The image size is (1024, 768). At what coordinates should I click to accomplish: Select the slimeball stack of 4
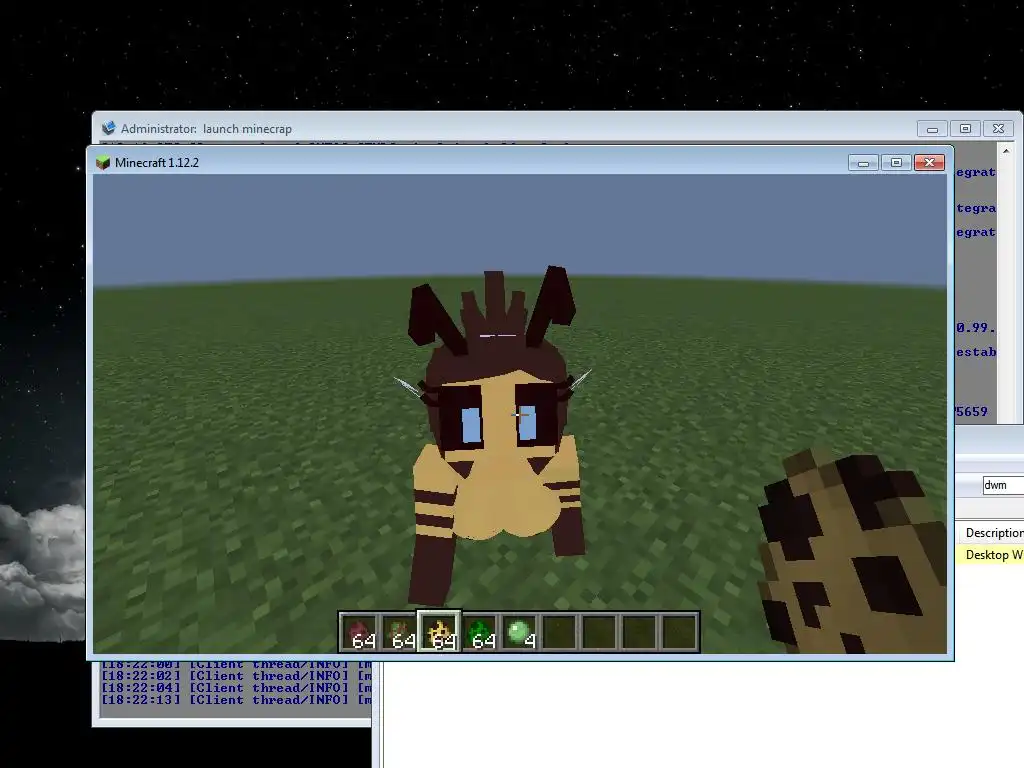520,632
